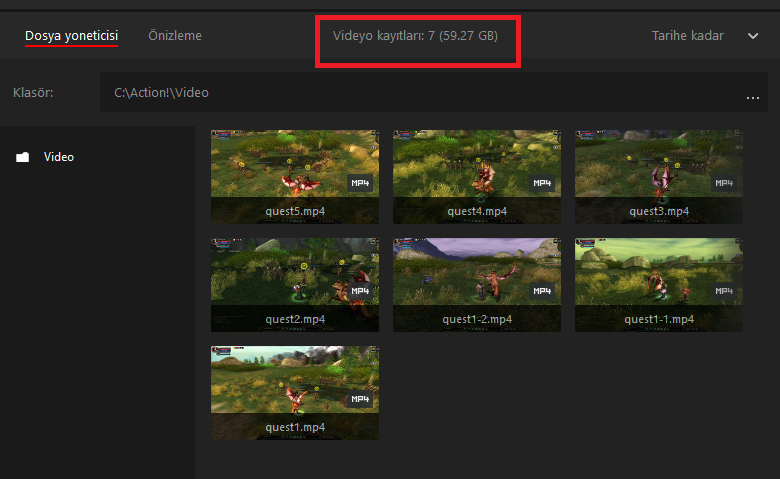780x479 pixels.
Task: Expand sorting options with chevron arrow
Action: tap(753, 36)
